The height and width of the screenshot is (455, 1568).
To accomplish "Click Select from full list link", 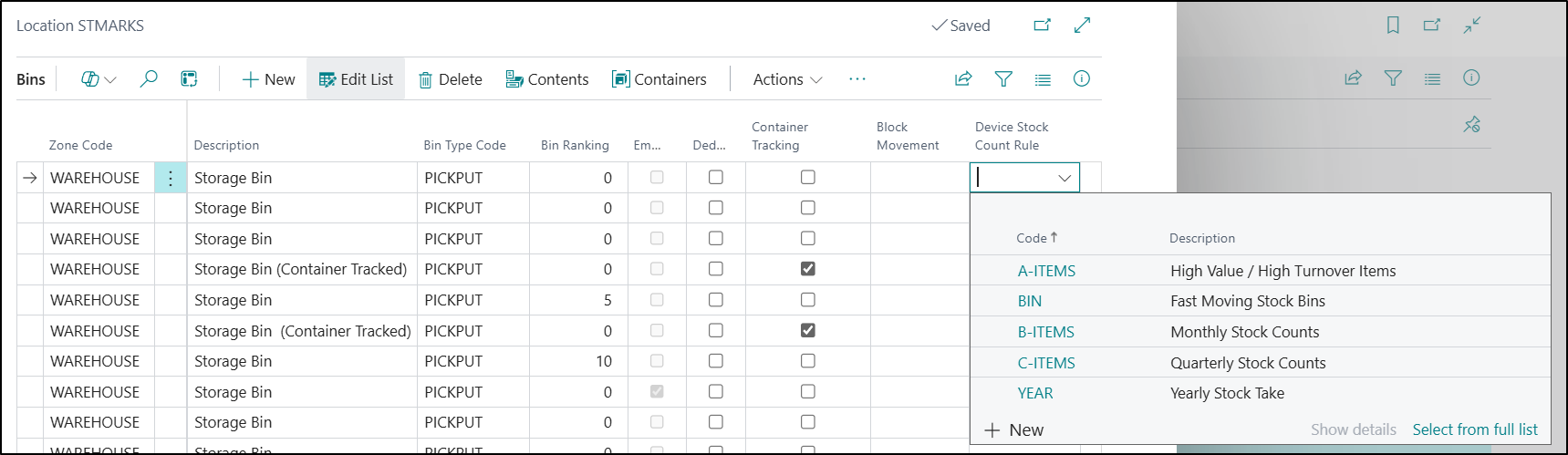I will click(1474, 429).
